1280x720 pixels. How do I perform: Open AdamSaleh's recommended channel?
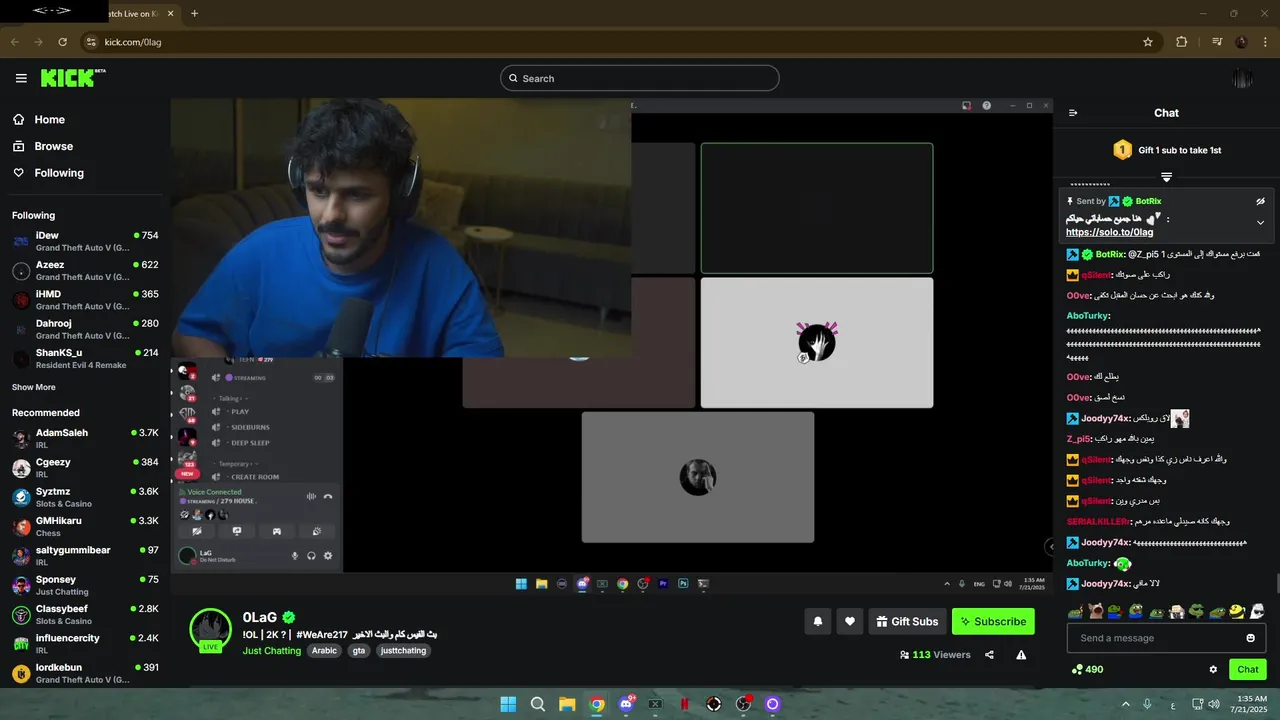point(85,438)
